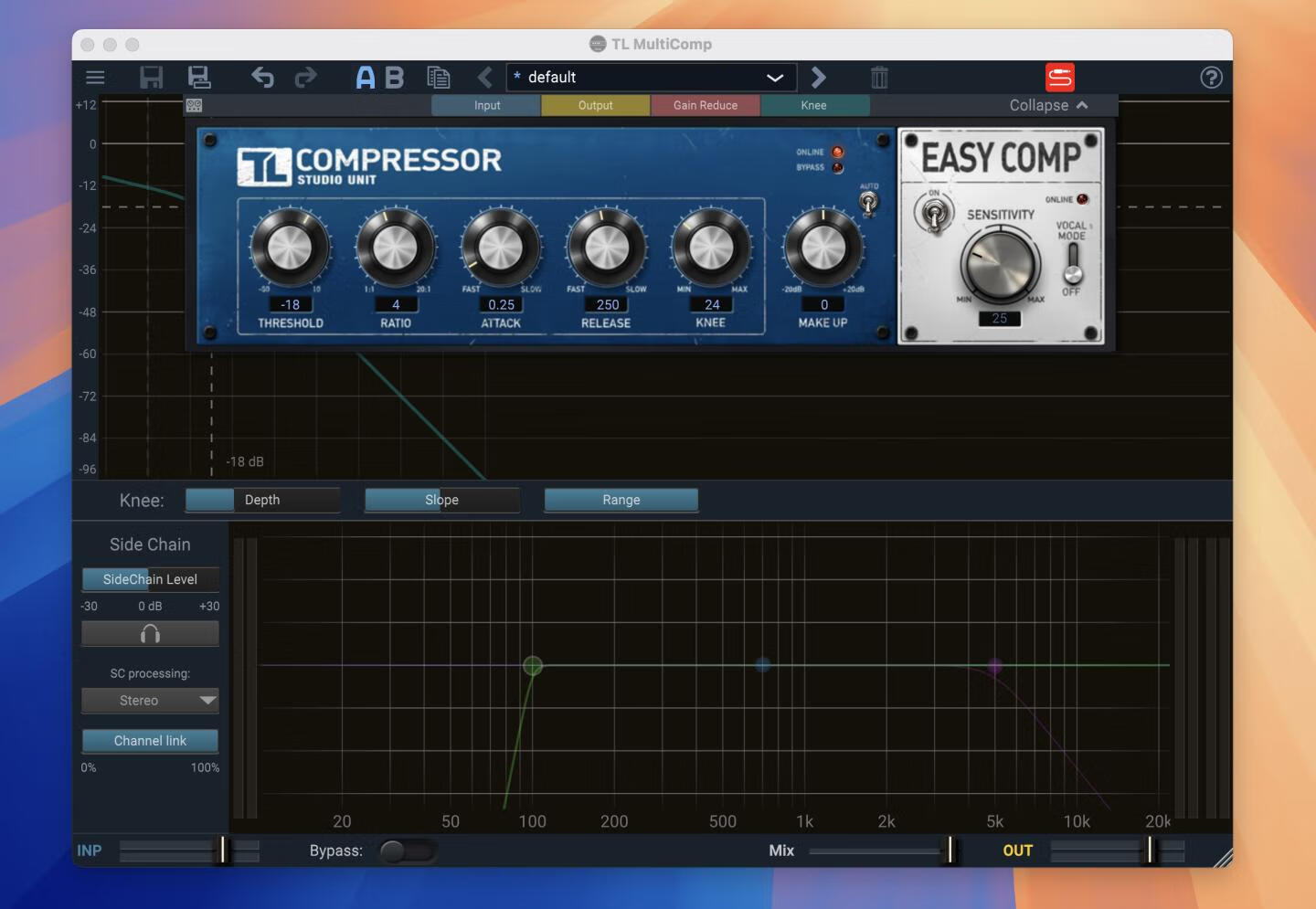Click the Save As preset icon
The height and width of the screenshot is (909, 1316).
pyautogui.click(x=199, y=78)
